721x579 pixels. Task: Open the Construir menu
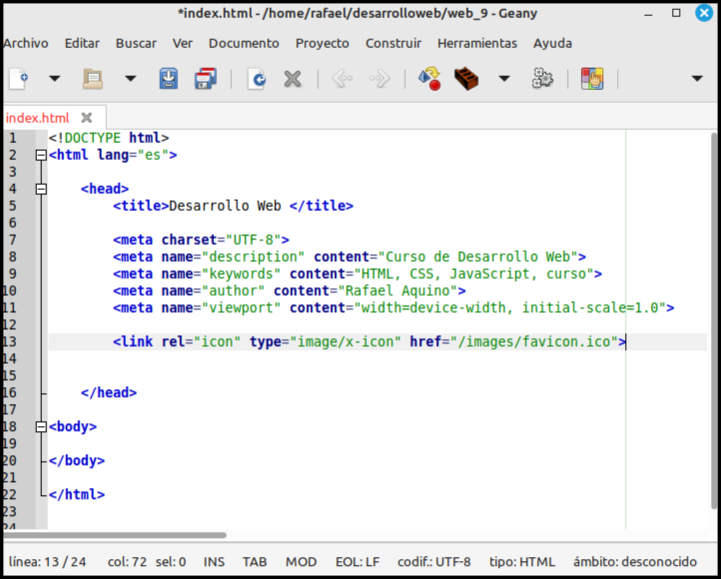[x=393, y=43]
